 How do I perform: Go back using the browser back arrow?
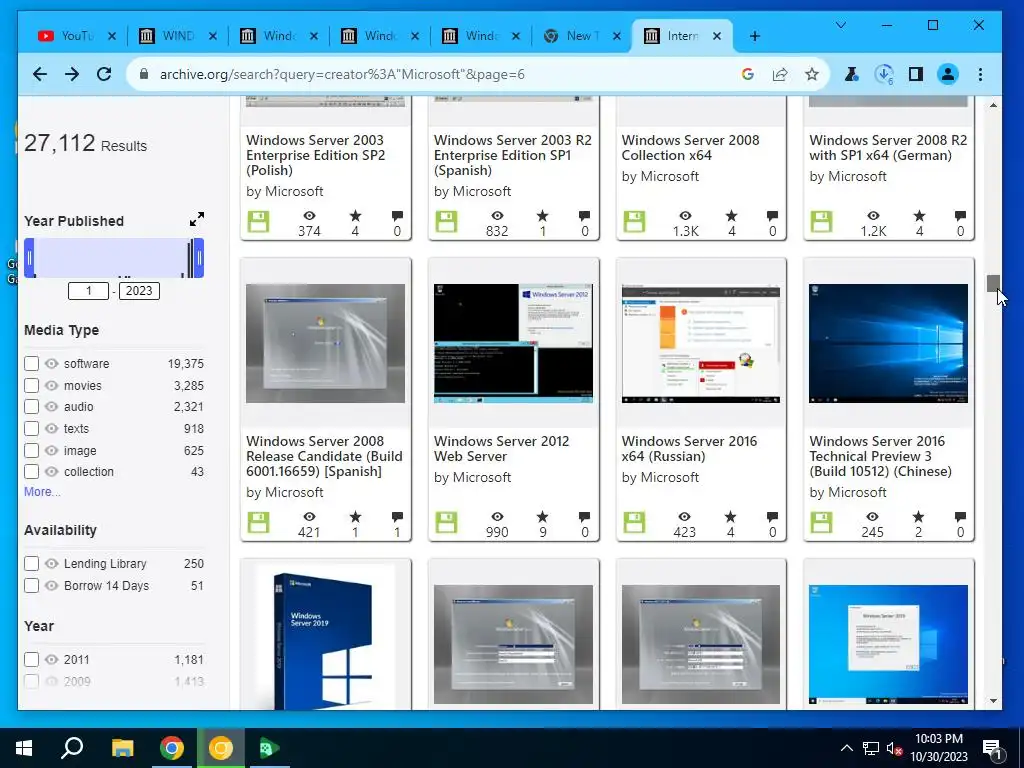40,74
